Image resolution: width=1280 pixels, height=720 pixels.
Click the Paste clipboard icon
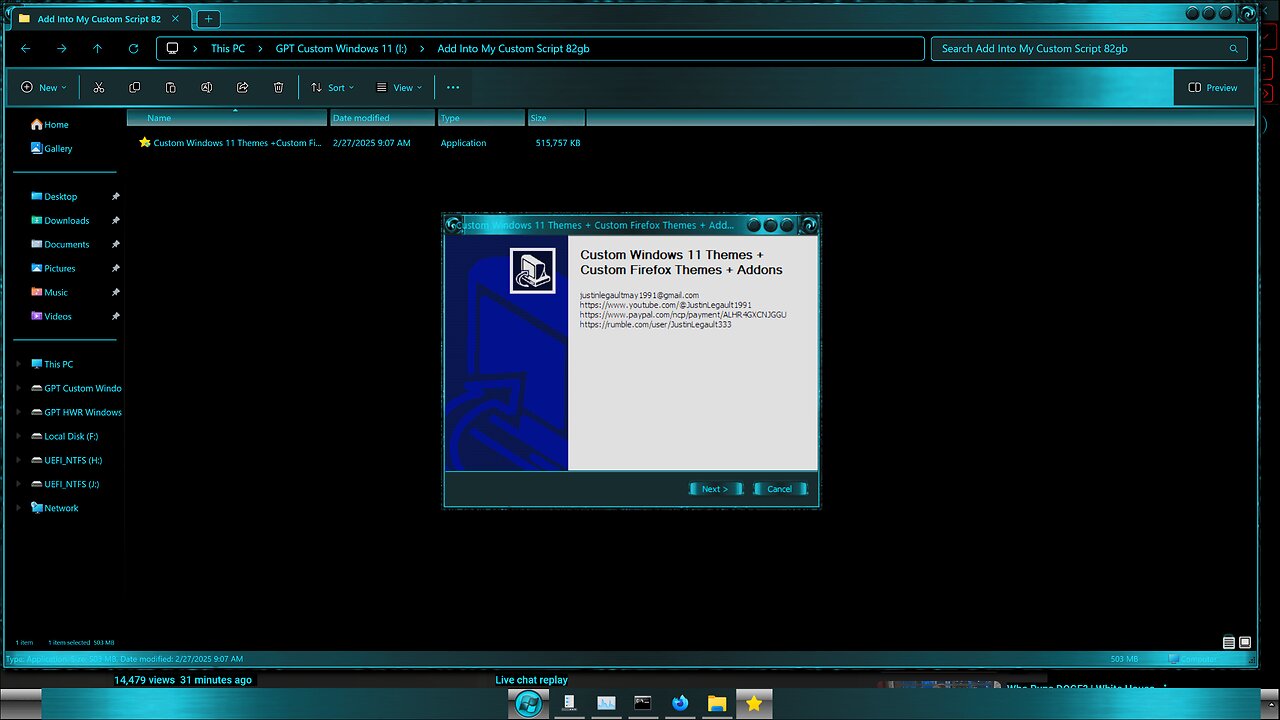[170, 88]
